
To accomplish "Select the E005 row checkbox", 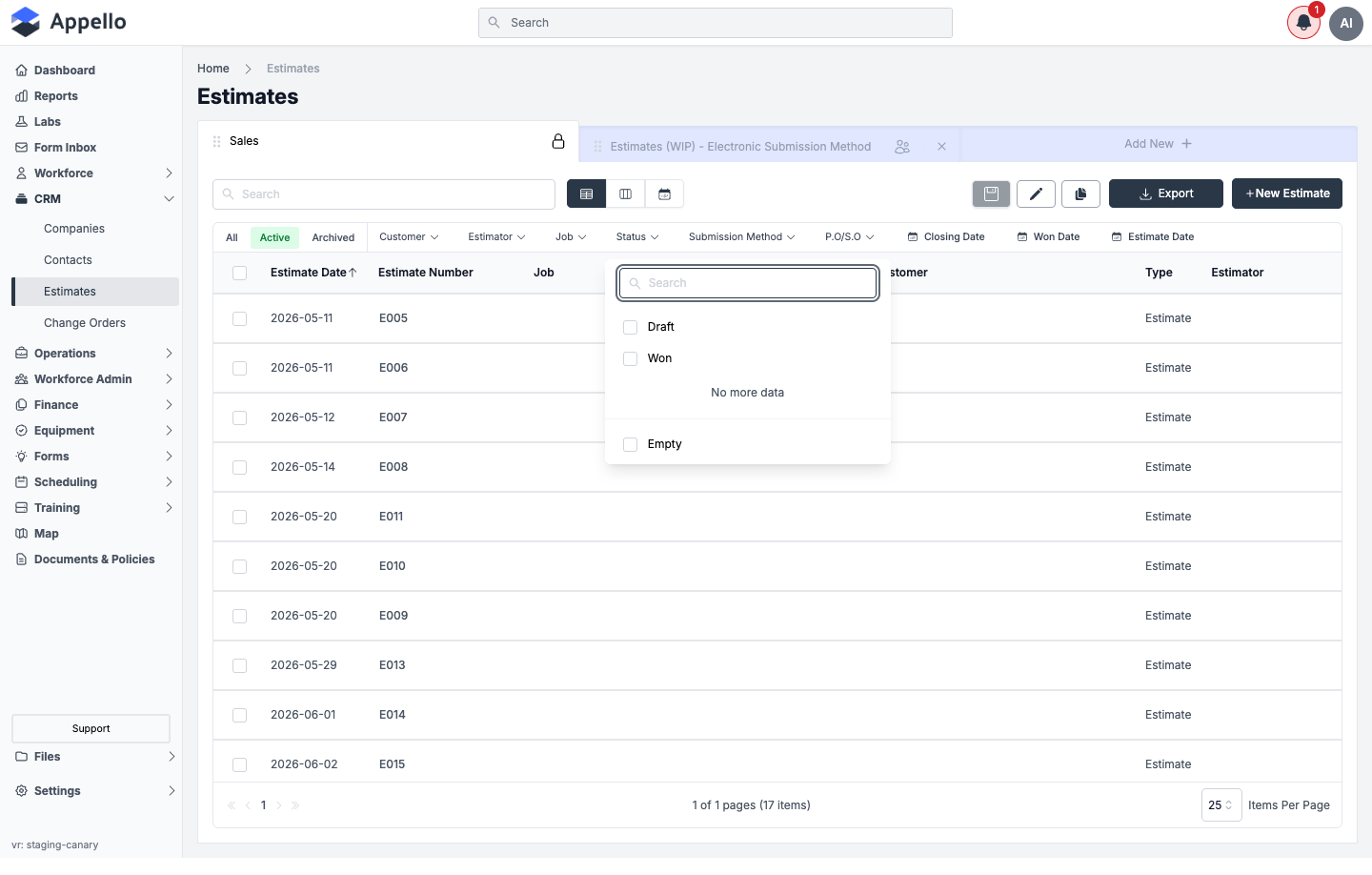I will tap(239, 318).
